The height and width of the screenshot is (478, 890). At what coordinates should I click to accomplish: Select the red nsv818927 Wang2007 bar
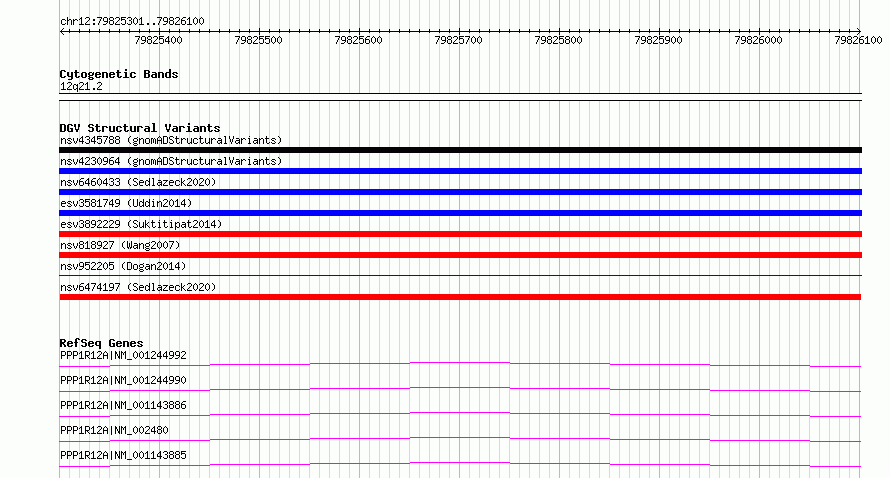click(460, 255)
